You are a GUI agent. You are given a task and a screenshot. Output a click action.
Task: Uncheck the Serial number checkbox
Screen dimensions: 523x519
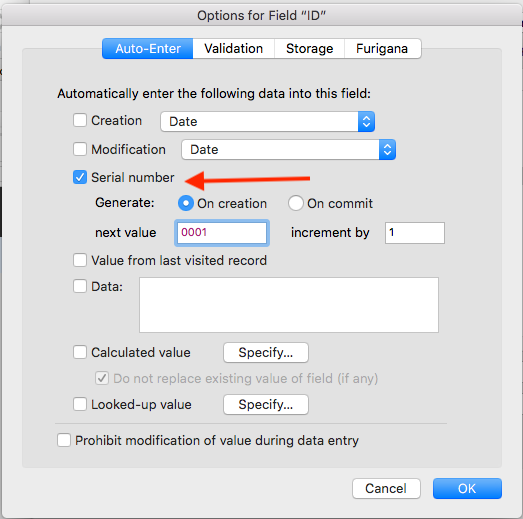[80, 177]
